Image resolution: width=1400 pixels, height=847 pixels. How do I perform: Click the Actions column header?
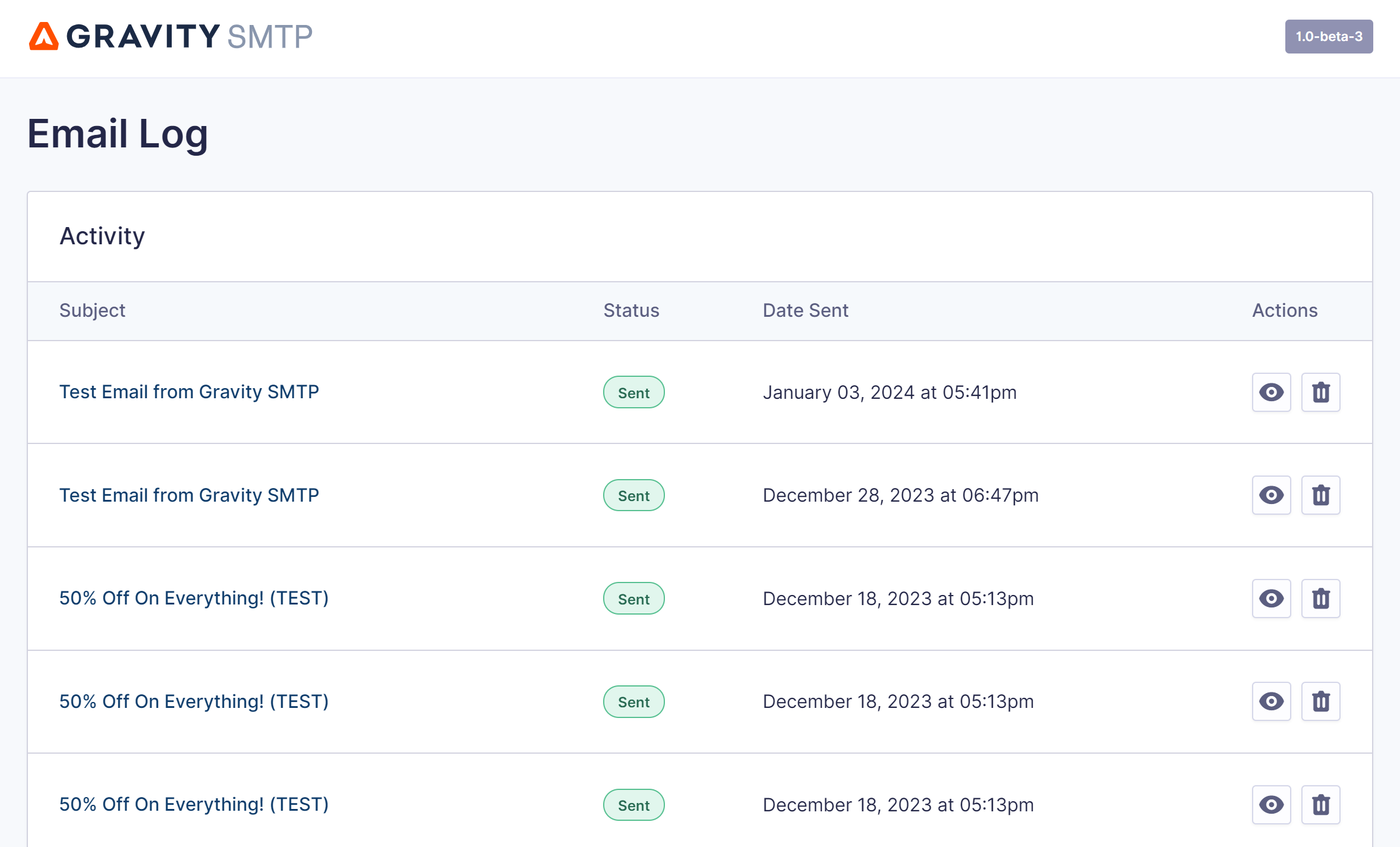pyautogui.click(x=1285, y=310)
